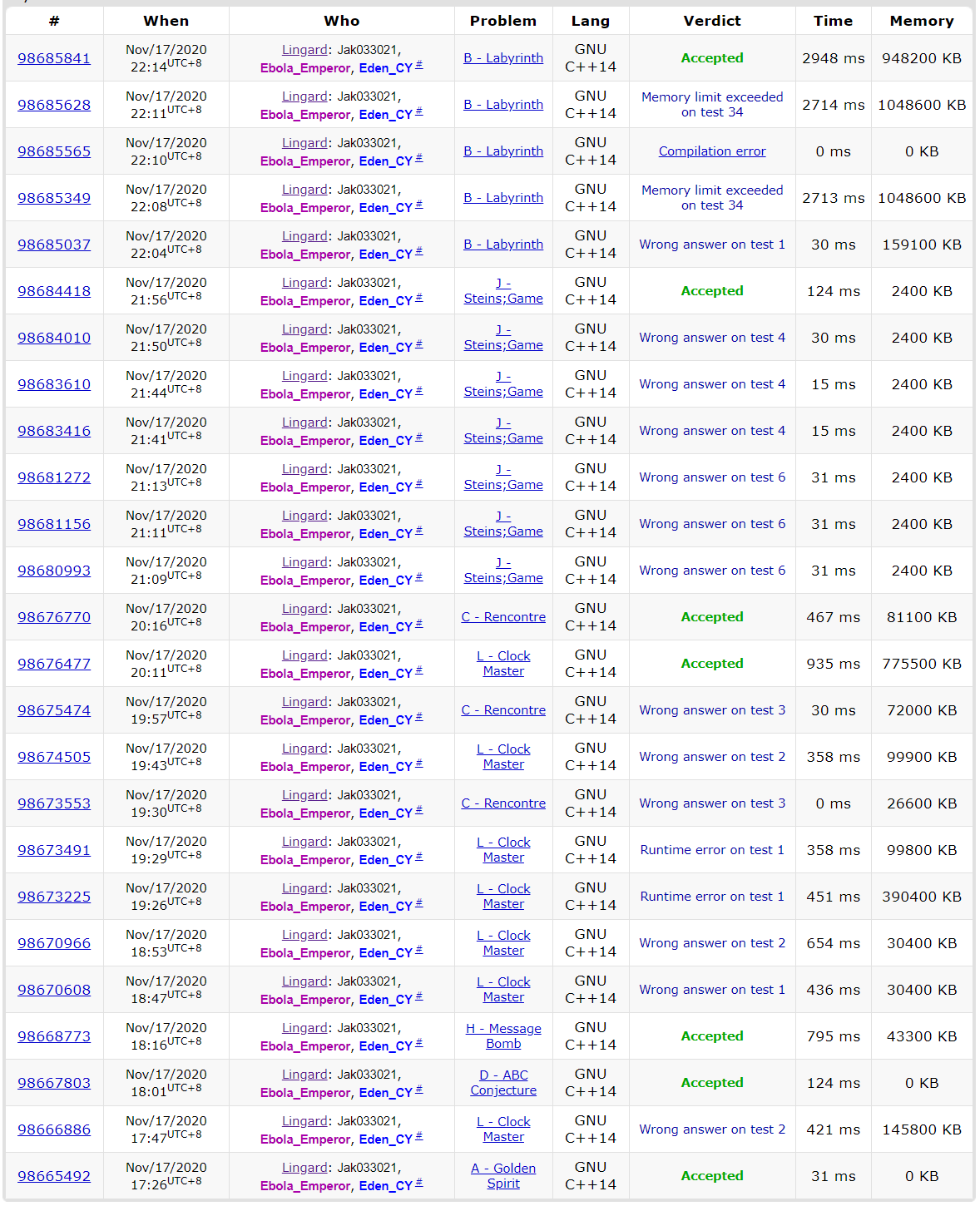Open submission 98685841
This screenshot has height=1206, width=980.
coord(54,58)
